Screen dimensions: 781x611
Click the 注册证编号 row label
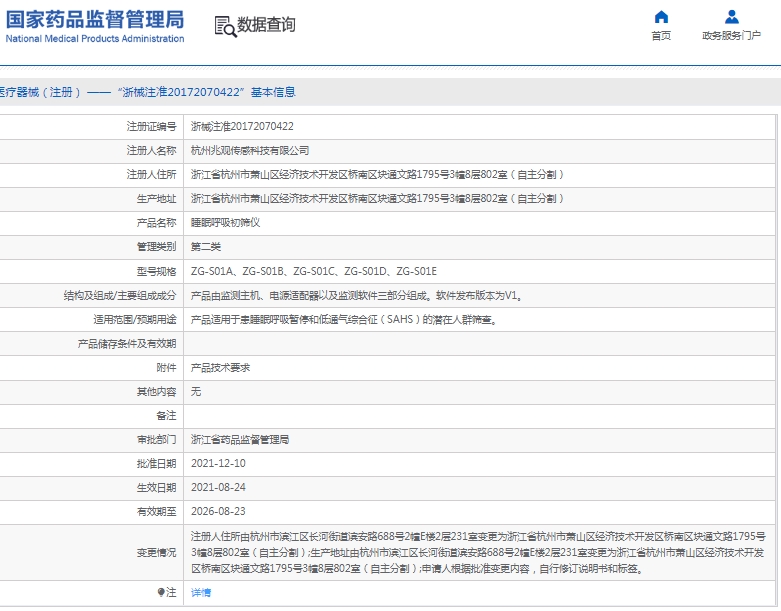pyautogui.click(x=151, y=126)
